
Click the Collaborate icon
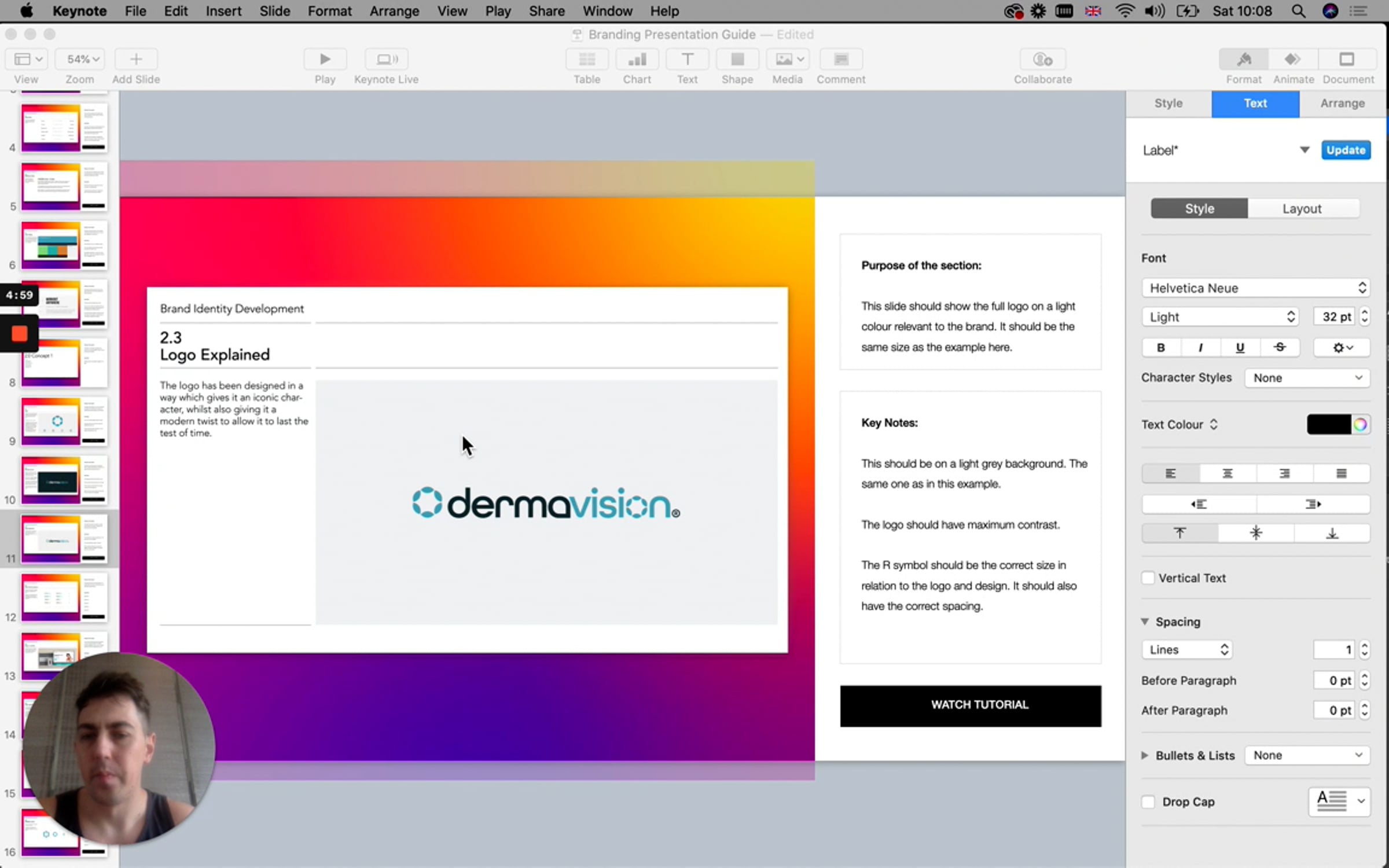1042,59
